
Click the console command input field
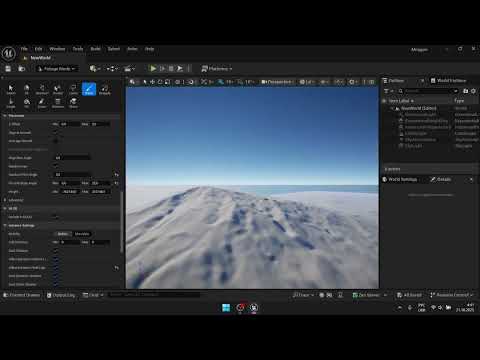click(154, 295)
